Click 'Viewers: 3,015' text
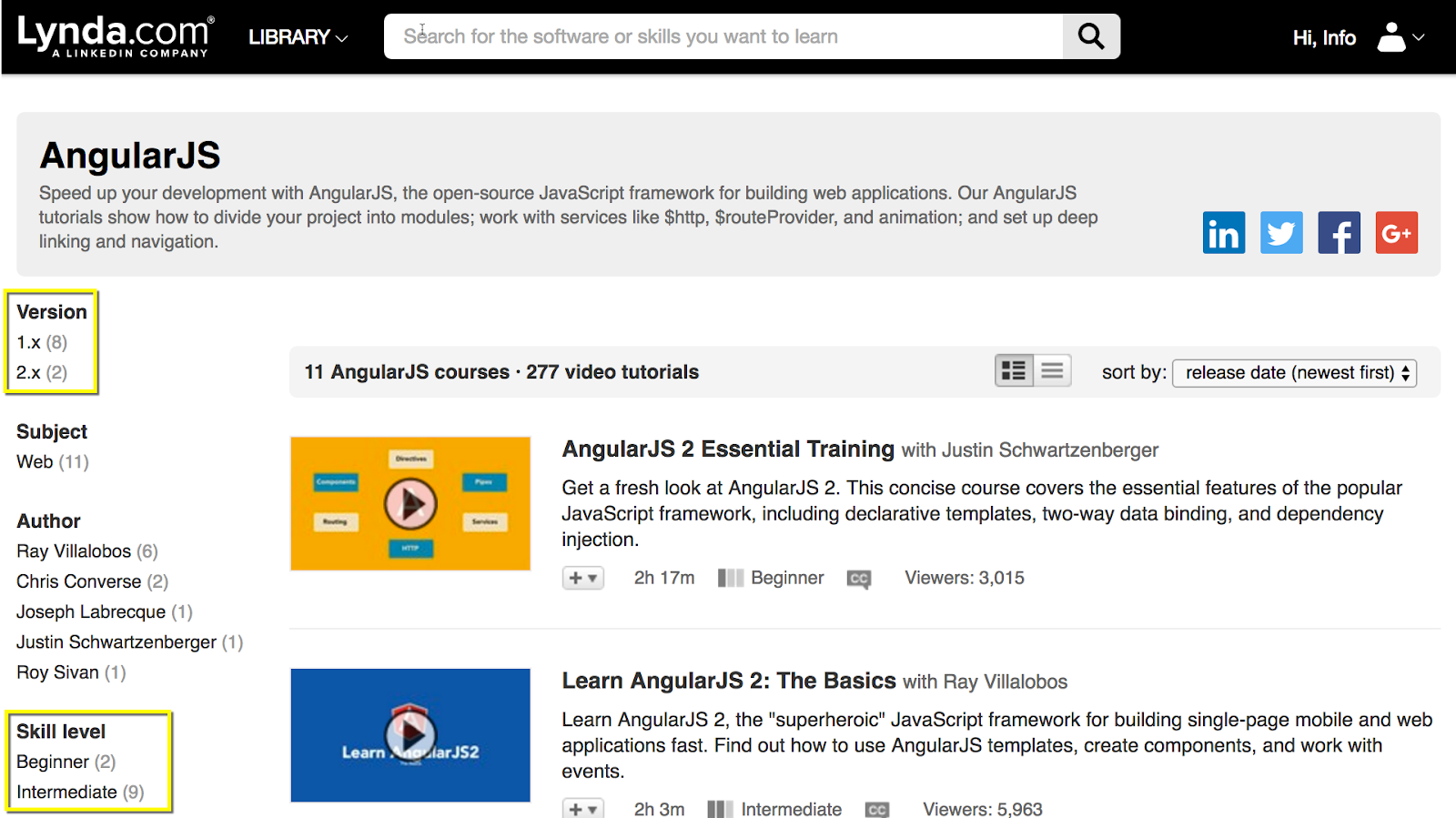 pyautogui.click(x=965, y=578)
